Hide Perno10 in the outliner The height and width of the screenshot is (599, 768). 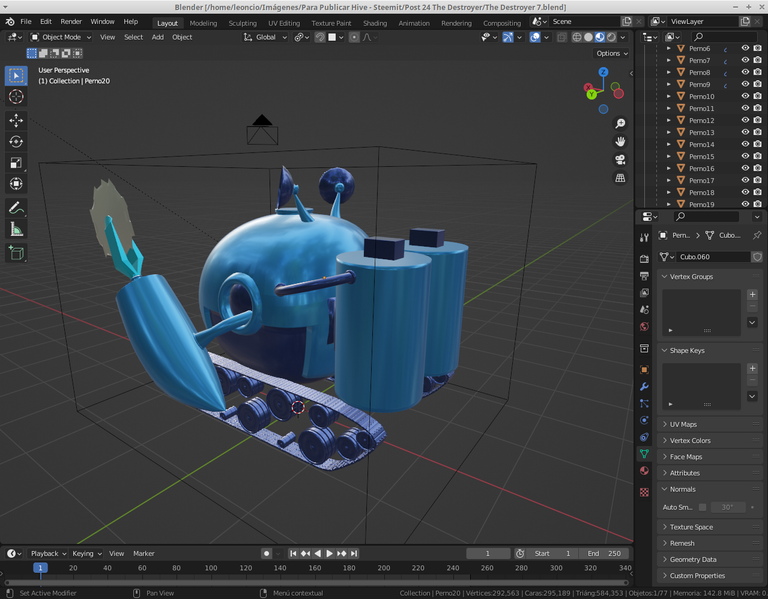(745, 96)
